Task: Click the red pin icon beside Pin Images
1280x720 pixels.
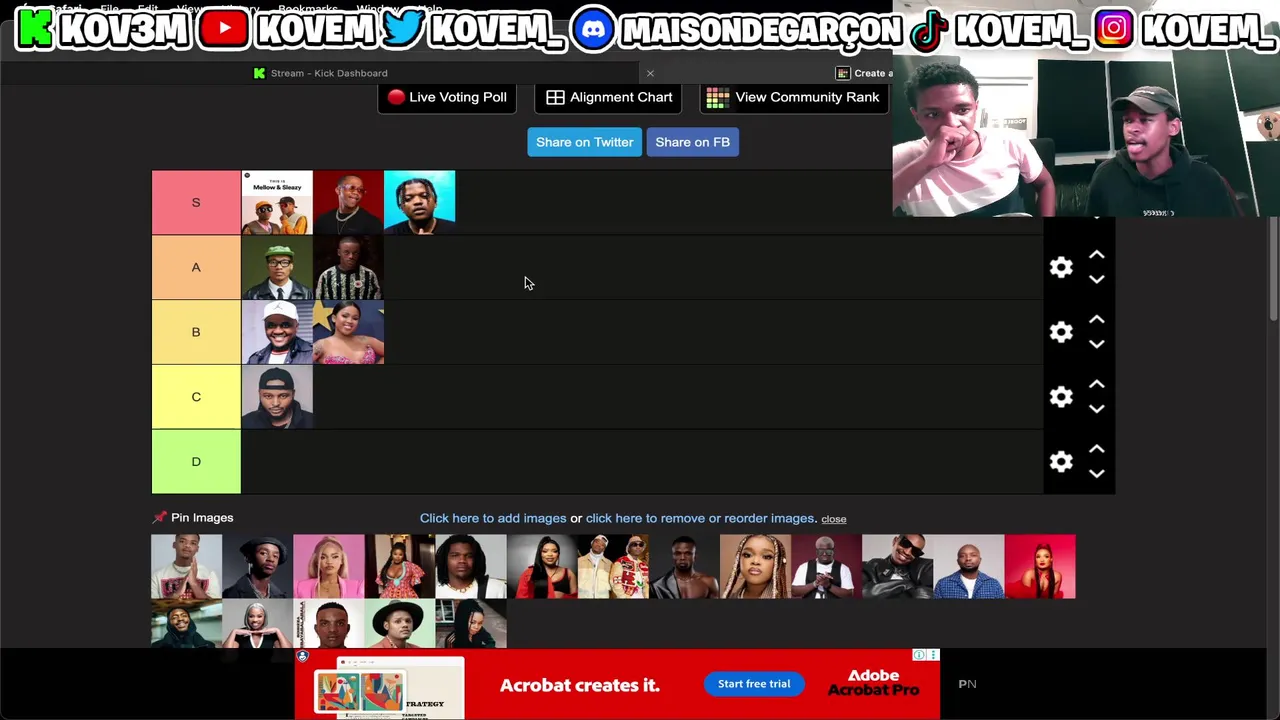Action: point(159,517)
